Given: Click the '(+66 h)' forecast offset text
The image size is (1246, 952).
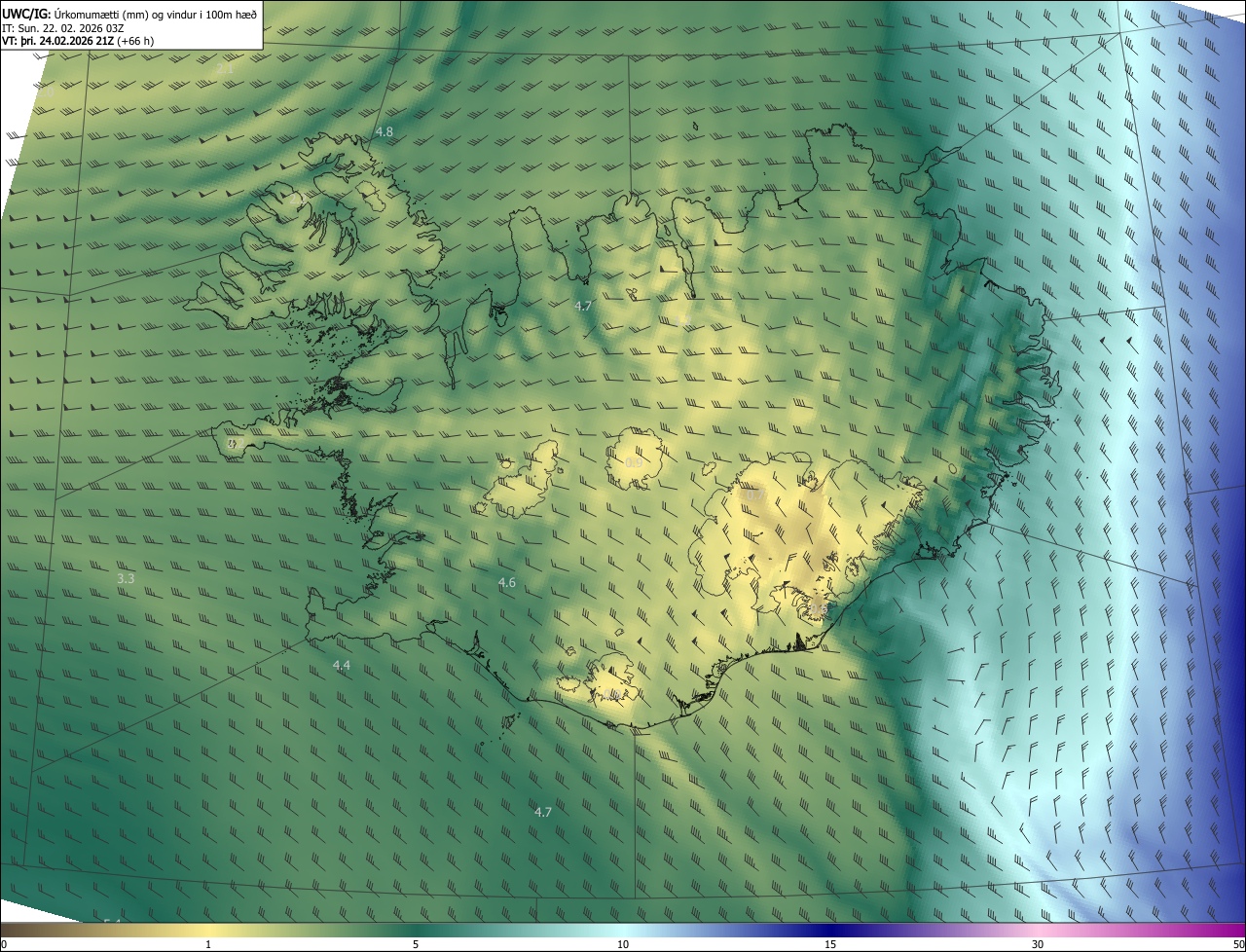Looking at the screenshot, I should (134, 41).
